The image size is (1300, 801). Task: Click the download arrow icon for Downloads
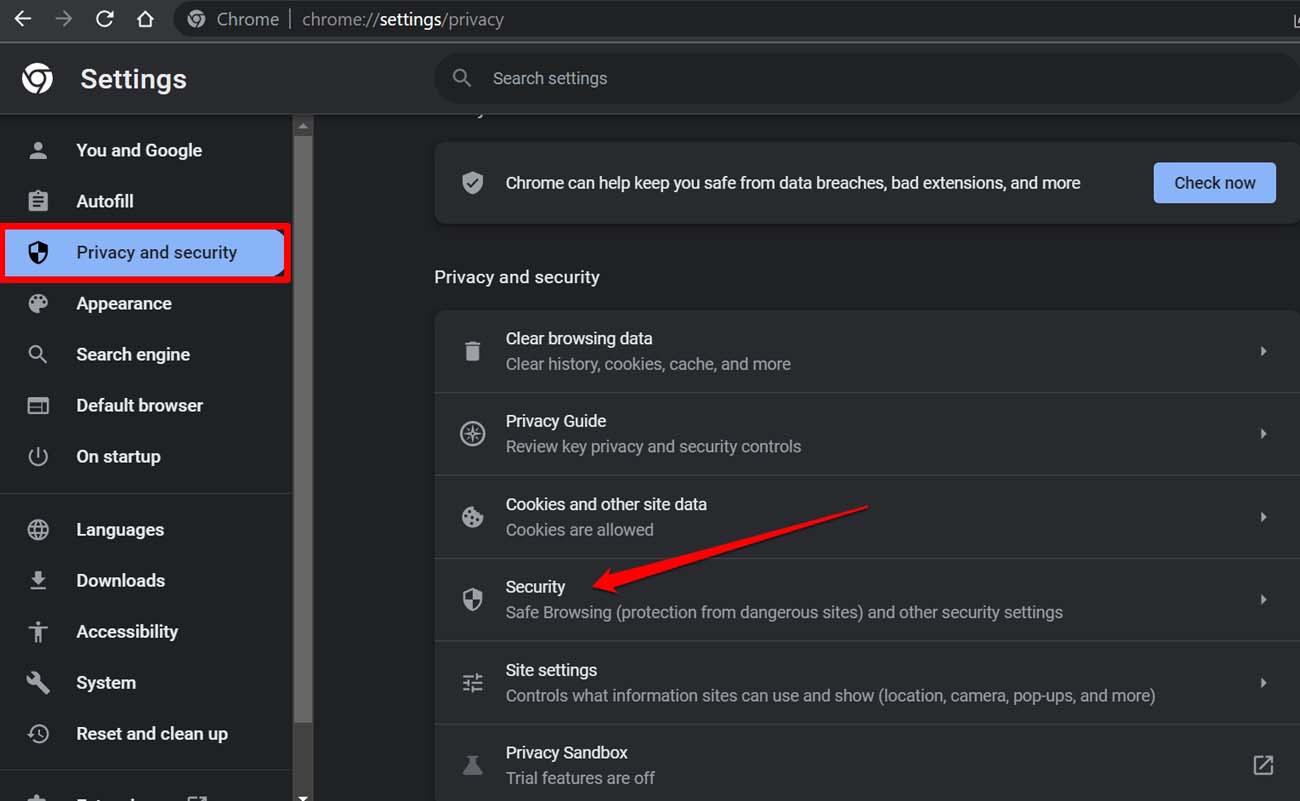pos(38,580)
